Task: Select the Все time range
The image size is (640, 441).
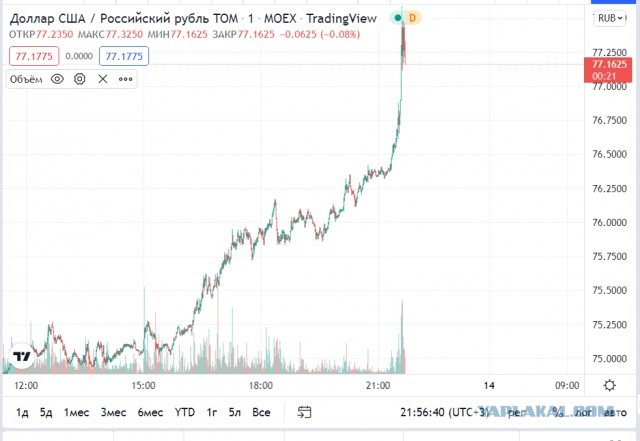Action: (261, 412)
